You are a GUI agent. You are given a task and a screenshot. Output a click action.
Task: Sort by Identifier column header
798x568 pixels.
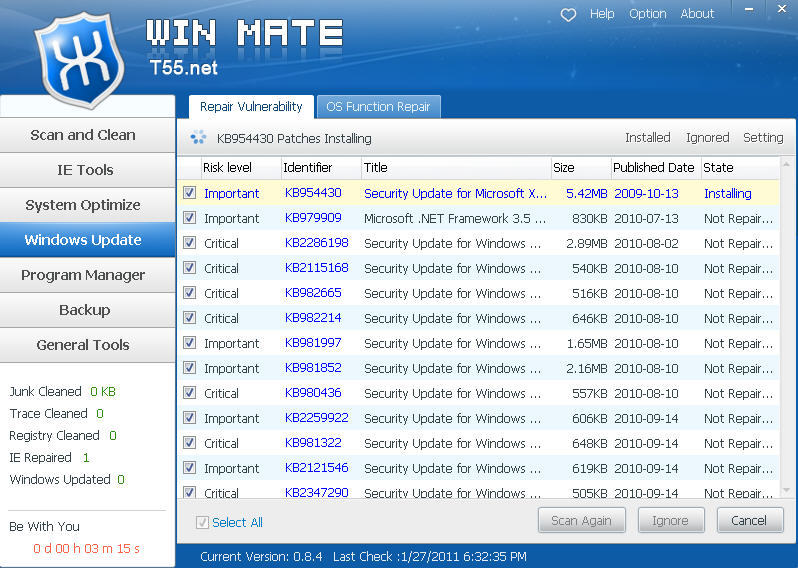point(321,167)
